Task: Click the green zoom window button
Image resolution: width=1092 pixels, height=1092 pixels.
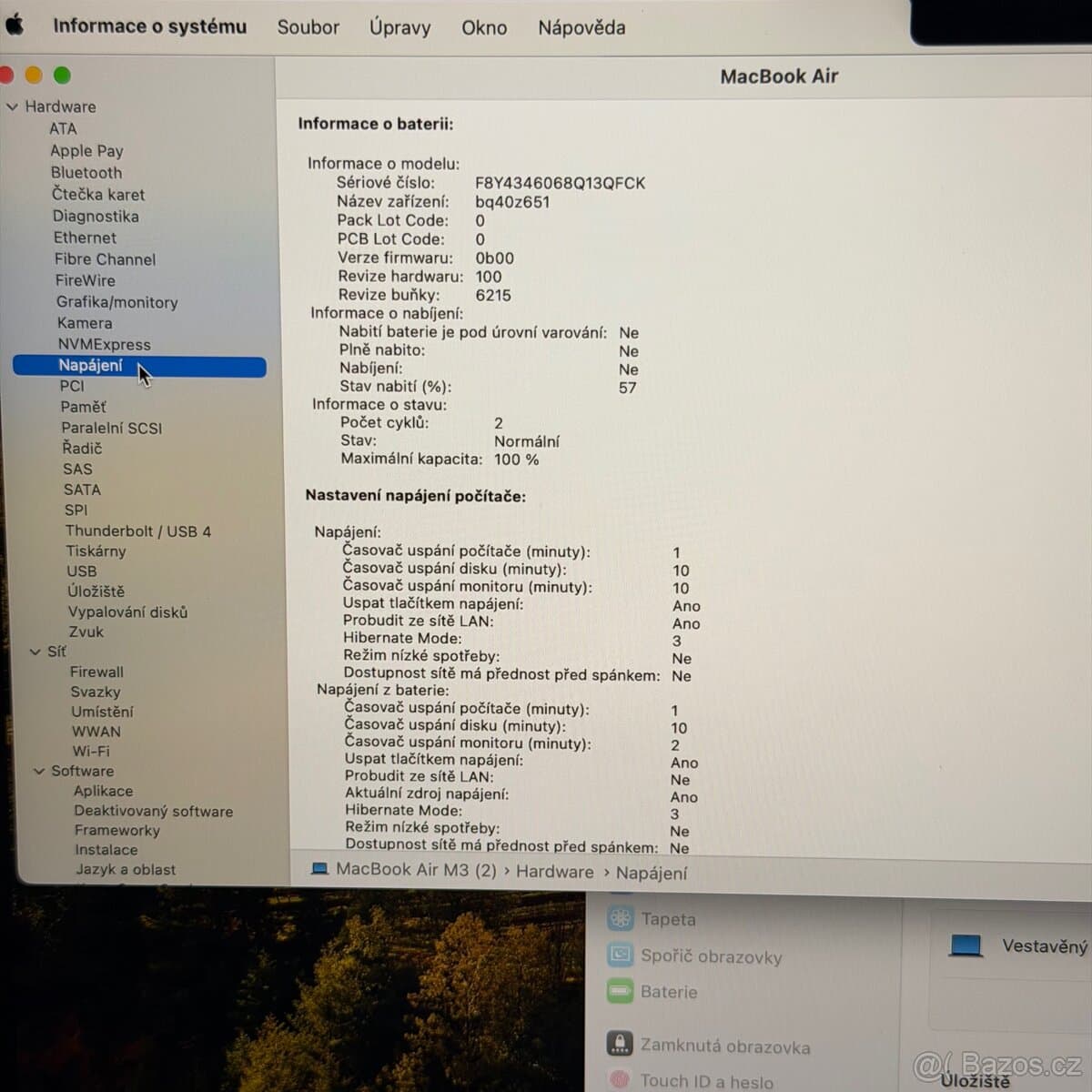Action: click(62, 76)
